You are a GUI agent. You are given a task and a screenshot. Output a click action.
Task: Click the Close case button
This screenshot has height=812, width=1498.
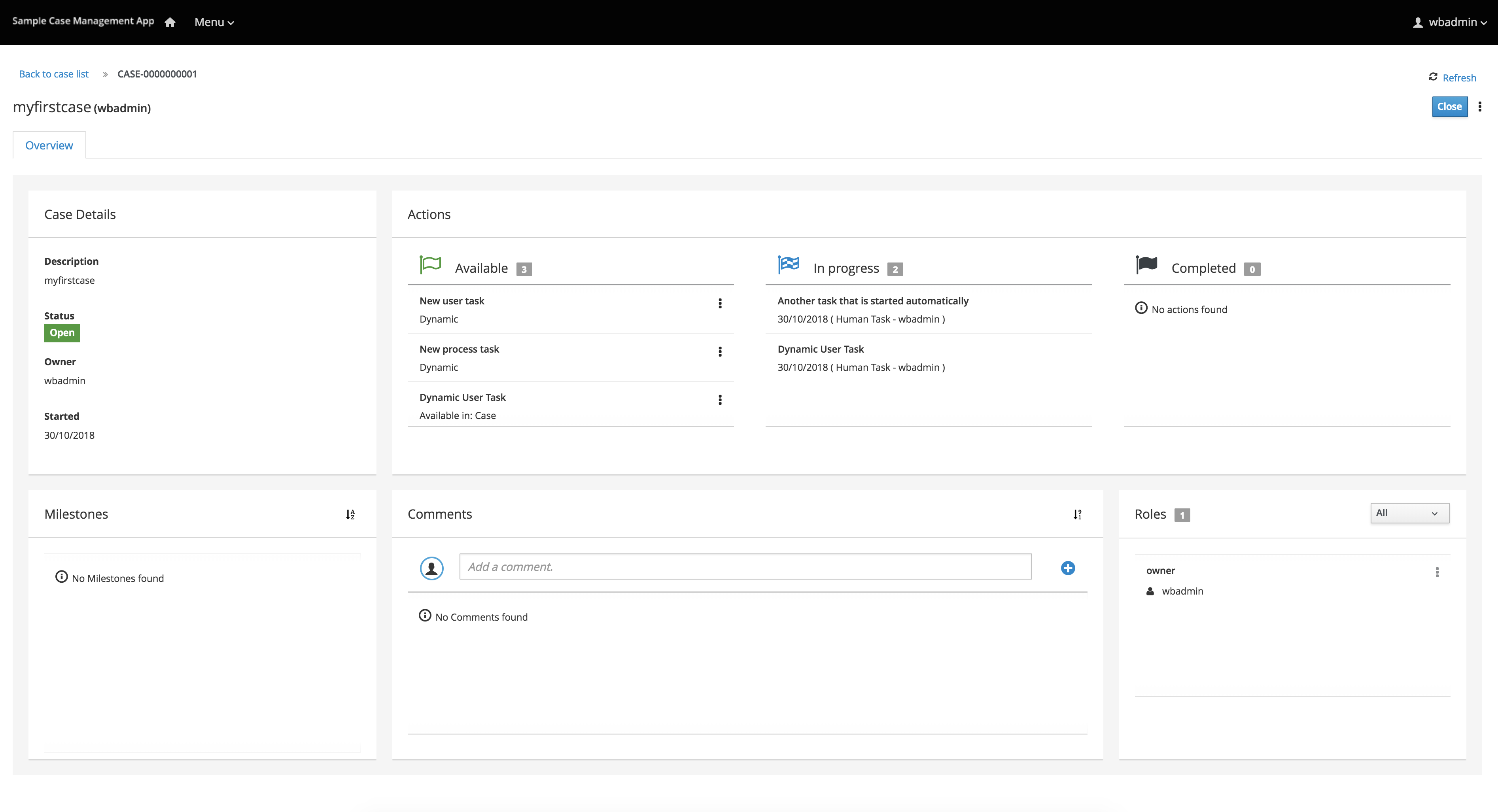1449,106
